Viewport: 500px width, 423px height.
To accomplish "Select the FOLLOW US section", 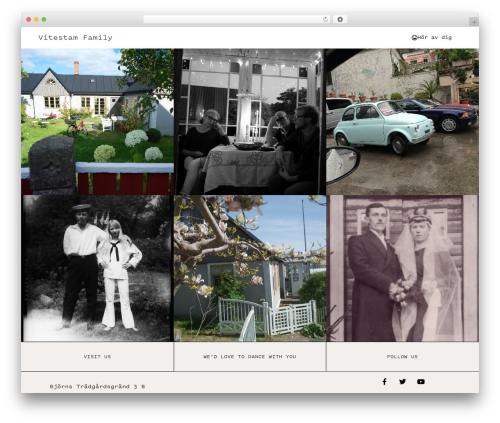I will click(x=402, y=357).
